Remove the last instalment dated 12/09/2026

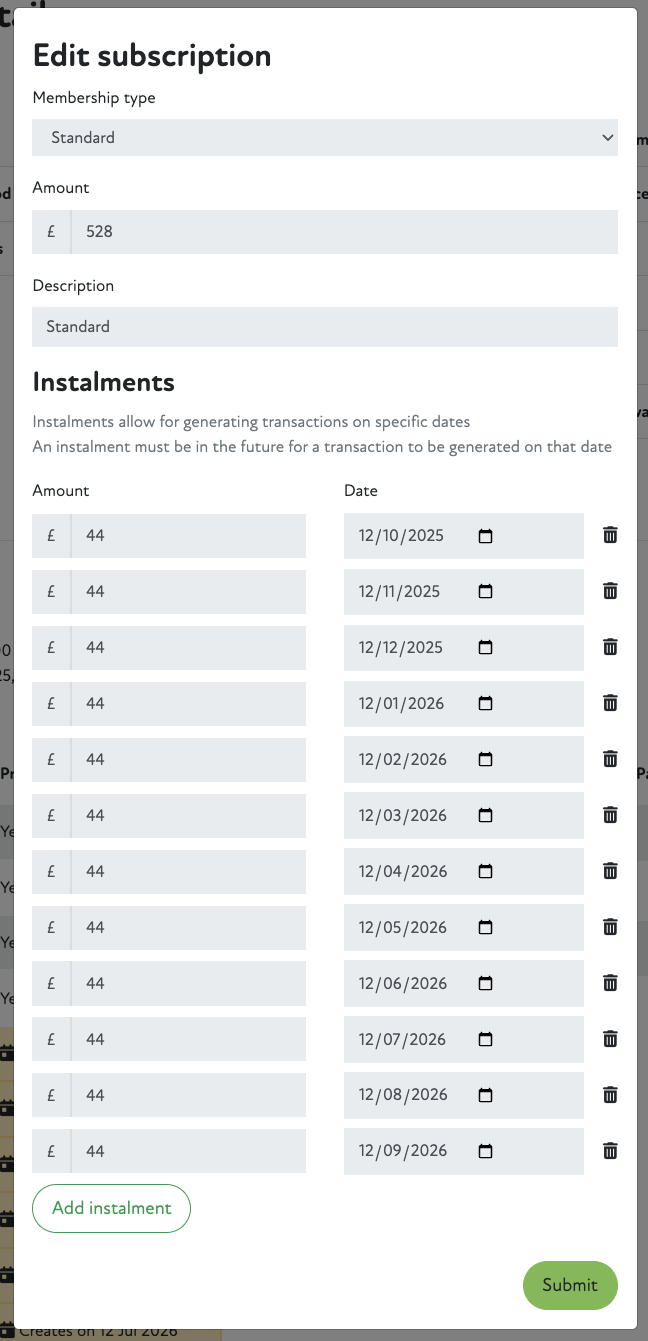pos(610,1151)
